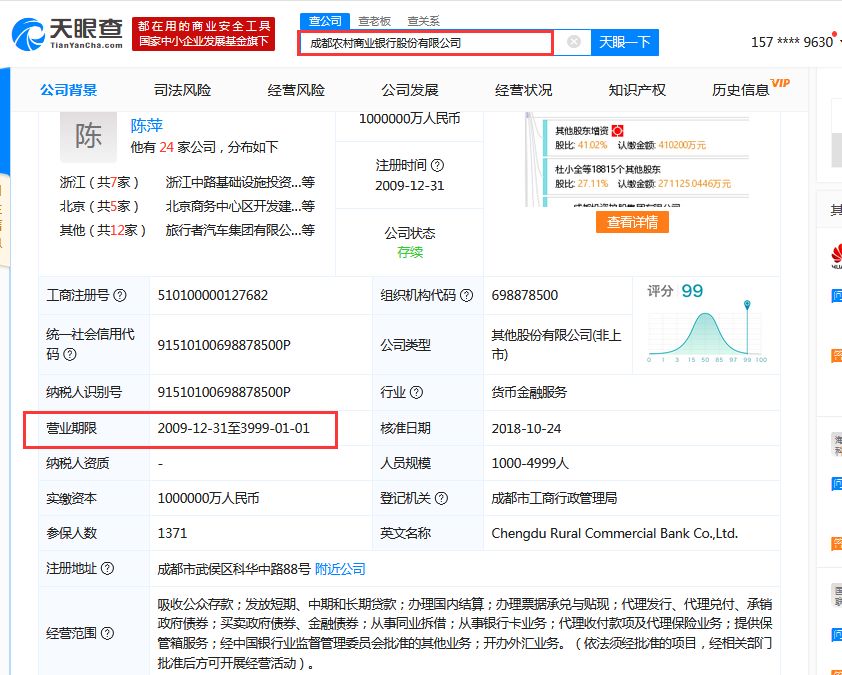Click the registration date 2009-12-31 under 注册时间
Screen dimensions: 842x675
[x=410, y=186]
